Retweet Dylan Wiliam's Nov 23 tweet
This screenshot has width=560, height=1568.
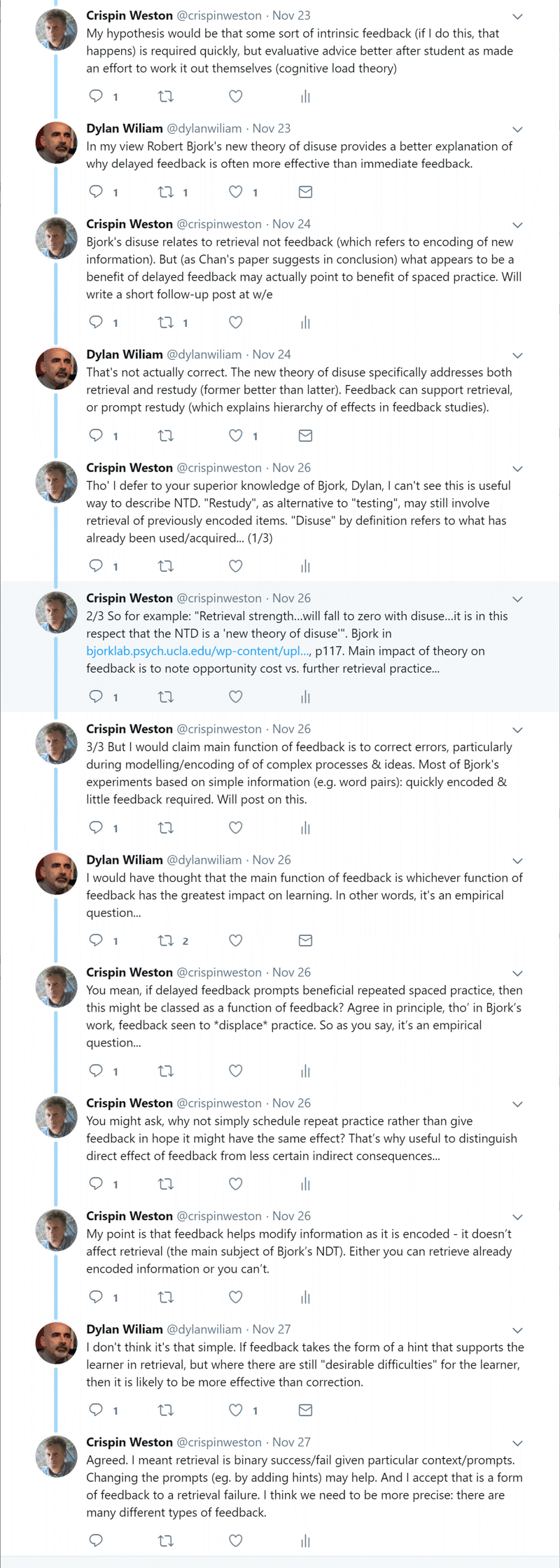point(166,192)
